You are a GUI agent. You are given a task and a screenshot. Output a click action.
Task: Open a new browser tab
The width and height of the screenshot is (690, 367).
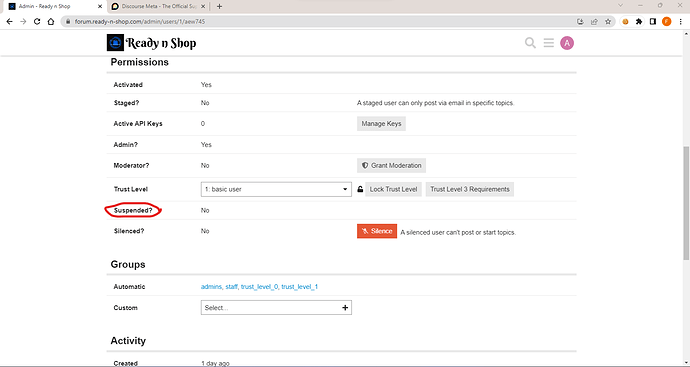[x=219, y=6]
